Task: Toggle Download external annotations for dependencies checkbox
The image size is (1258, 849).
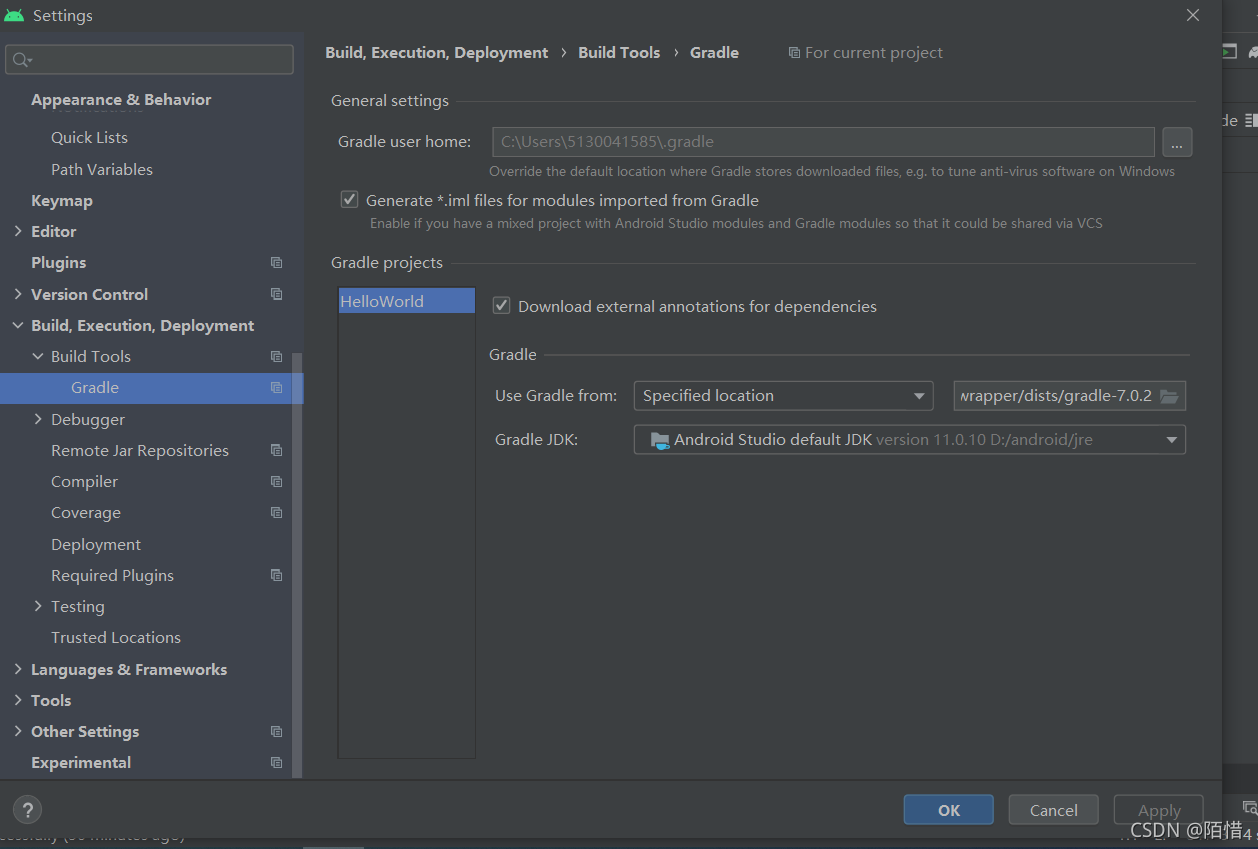Action: tap(502, 306)
